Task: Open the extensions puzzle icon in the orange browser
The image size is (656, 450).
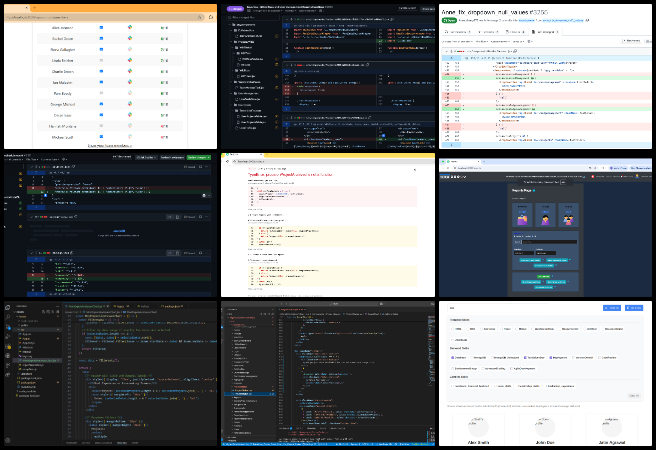Action: (211, 17)
